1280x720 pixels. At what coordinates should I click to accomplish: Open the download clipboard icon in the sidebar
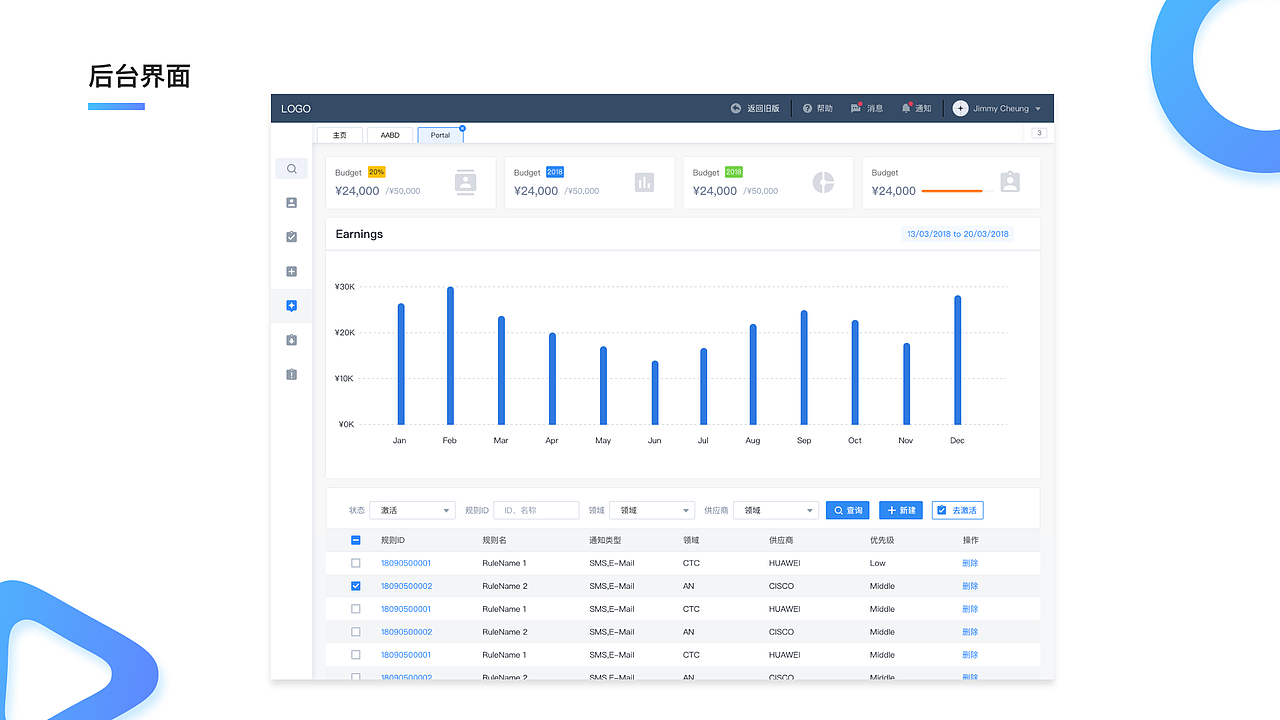[291, 340]
